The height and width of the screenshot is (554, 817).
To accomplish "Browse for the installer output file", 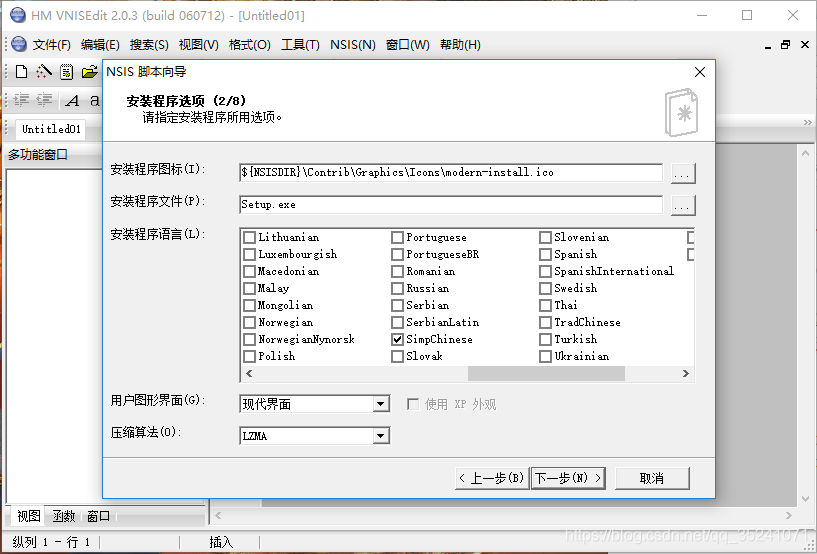I will click(x=683, y=205).
